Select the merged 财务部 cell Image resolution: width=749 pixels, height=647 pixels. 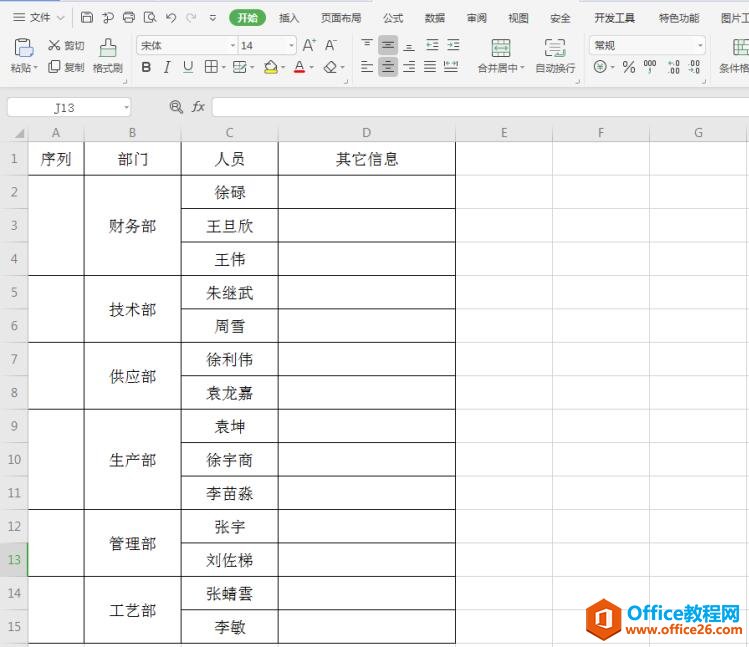132,225
